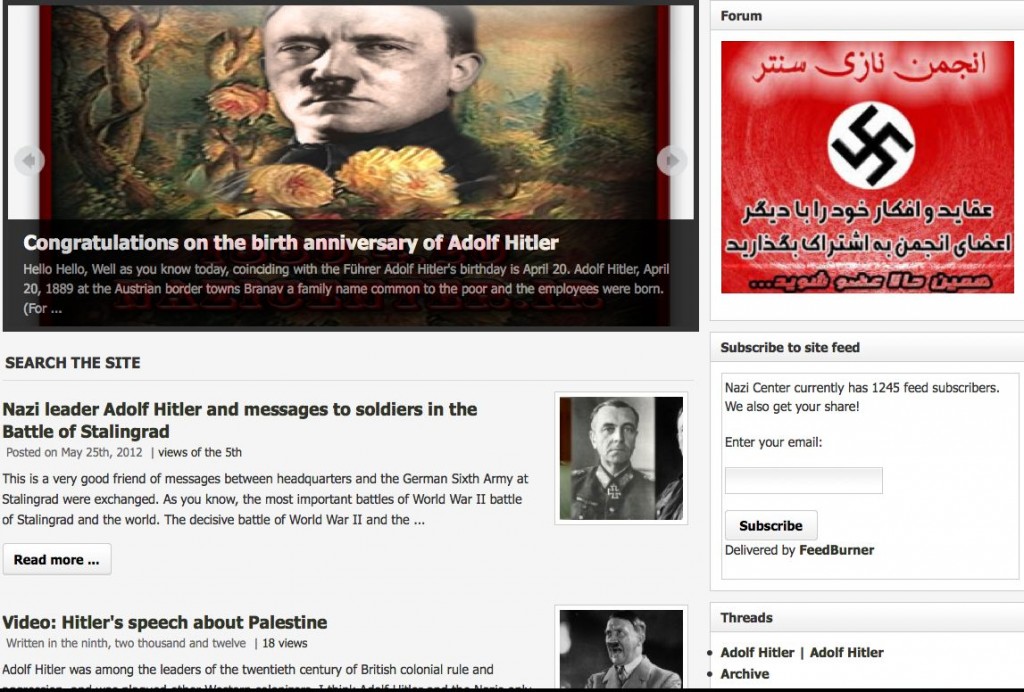Screen dimensions: 1024x692
Task: Click the Stalingrad article officer thumbnail
Action: (621, 458)
